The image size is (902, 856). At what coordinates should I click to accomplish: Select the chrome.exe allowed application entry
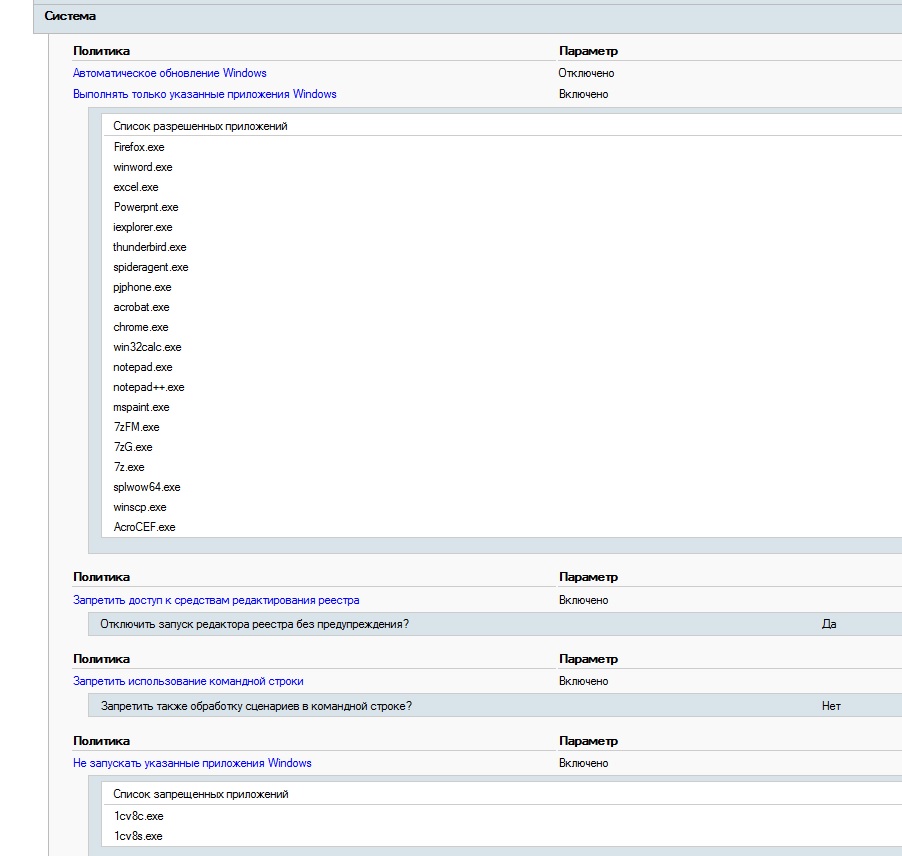141,327
